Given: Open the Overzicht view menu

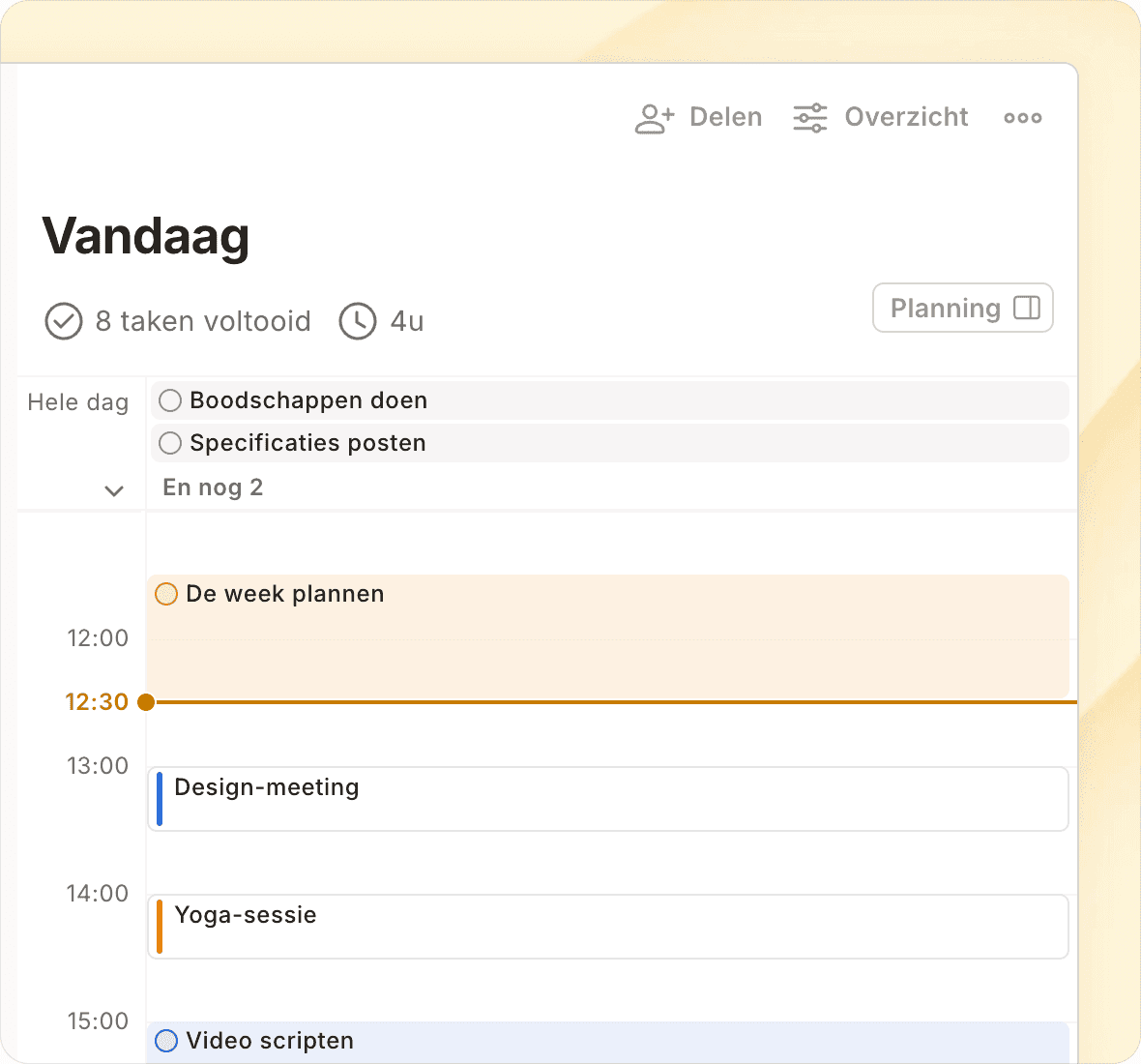Looking at the screenshot, I should point(906,118).
